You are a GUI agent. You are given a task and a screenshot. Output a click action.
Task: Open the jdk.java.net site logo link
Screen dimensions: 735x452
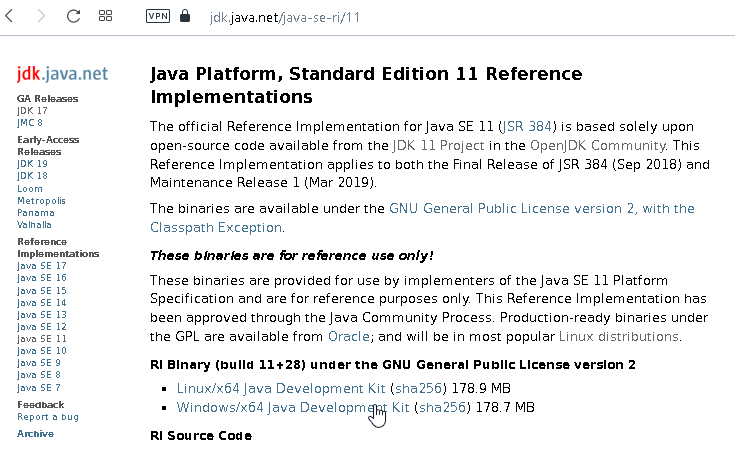(62, 74)
